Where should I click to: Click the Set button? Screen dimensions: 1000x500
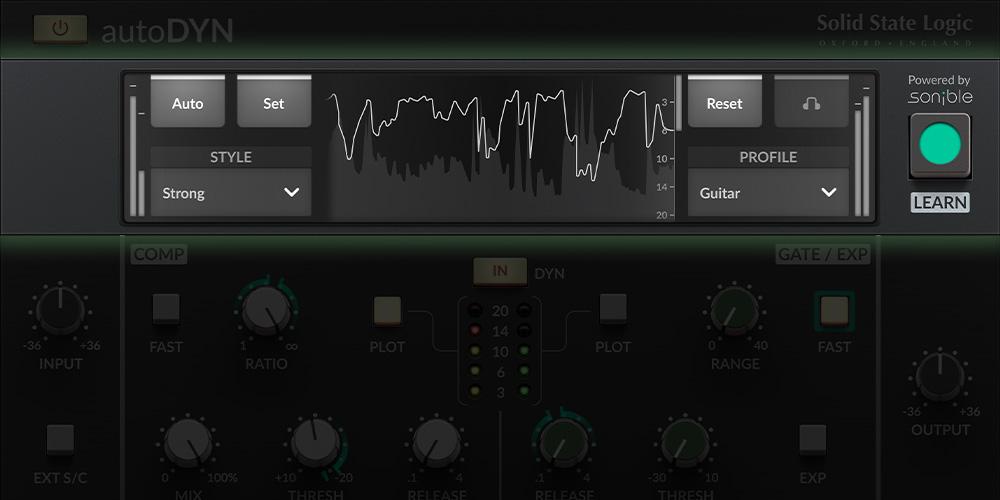(x=274, y=102)
